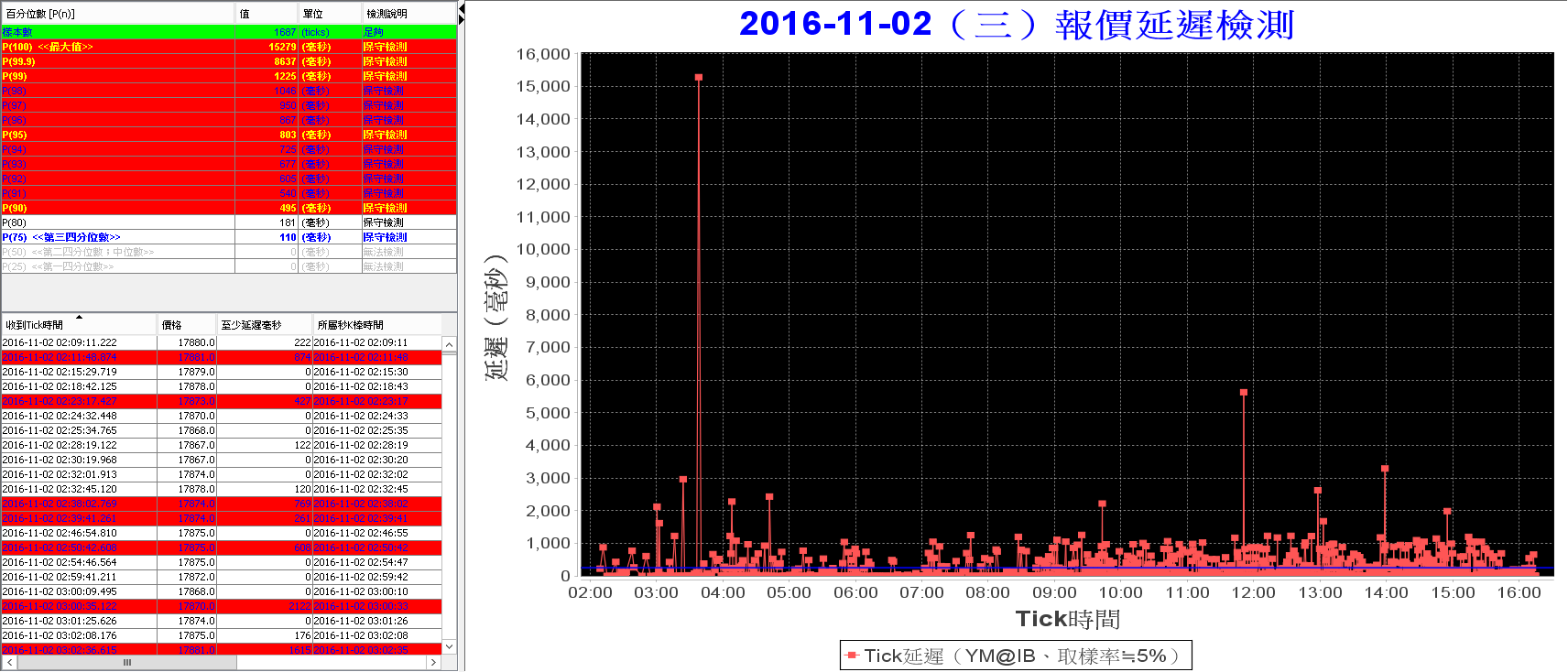Click the horizontal scrollbar thumb

127,662
